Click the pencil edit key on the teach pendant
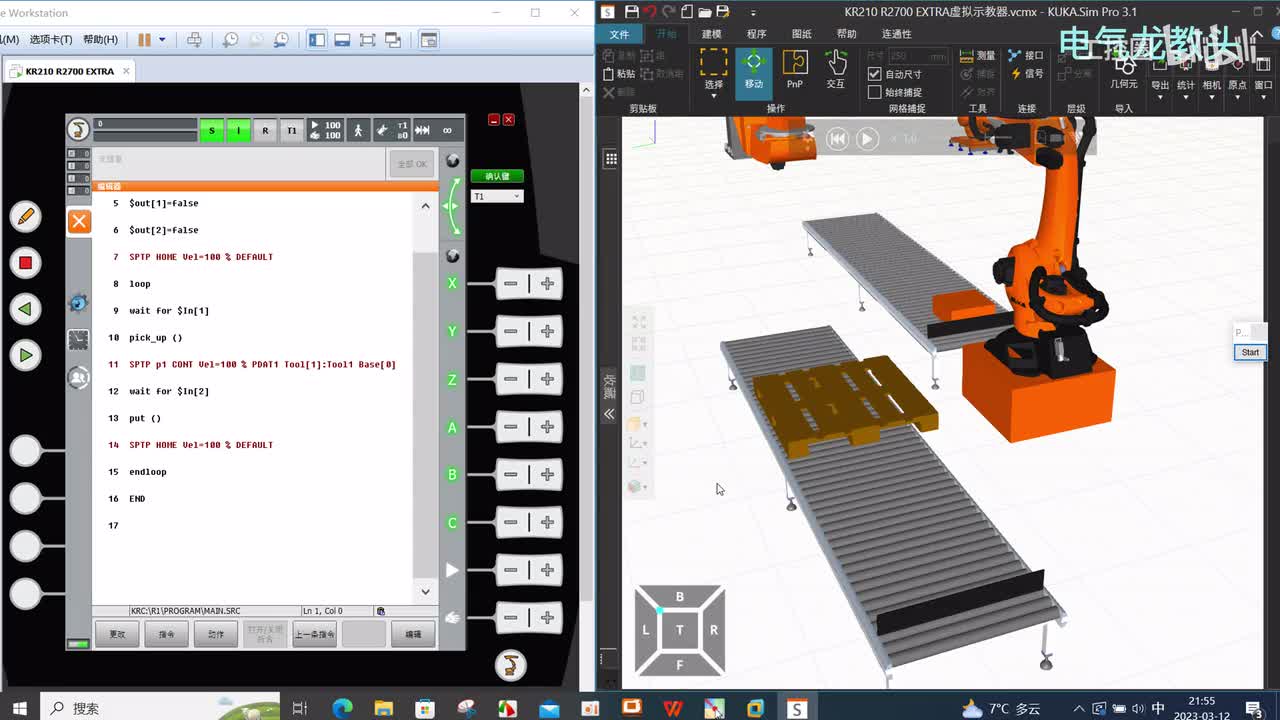The width and height of the screenshot is (1280, 720). [25, 216]
